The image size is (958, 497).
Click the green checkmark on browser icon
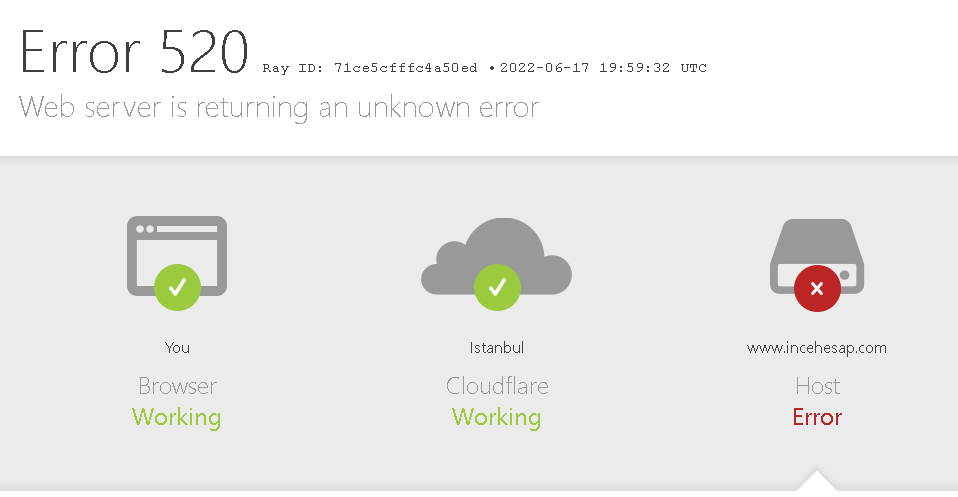pos(177,287)
